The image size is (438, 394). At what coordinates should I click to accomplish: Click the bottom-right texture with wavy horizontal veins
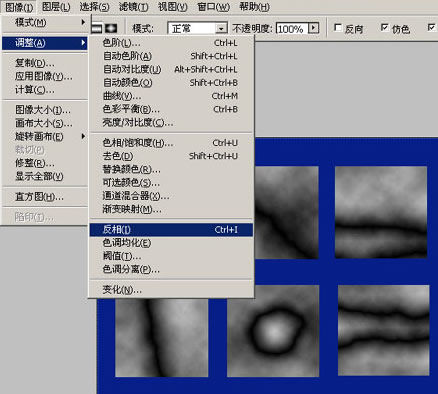click(384, 330)
